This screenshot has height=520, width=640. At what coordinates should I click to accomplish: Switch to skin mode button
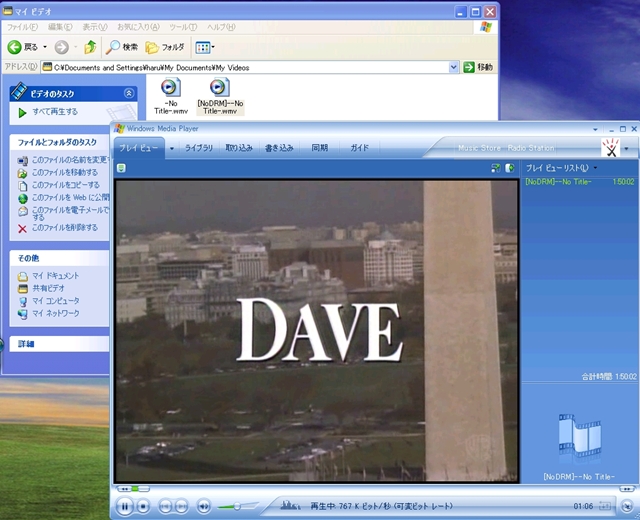coord(627,507)
